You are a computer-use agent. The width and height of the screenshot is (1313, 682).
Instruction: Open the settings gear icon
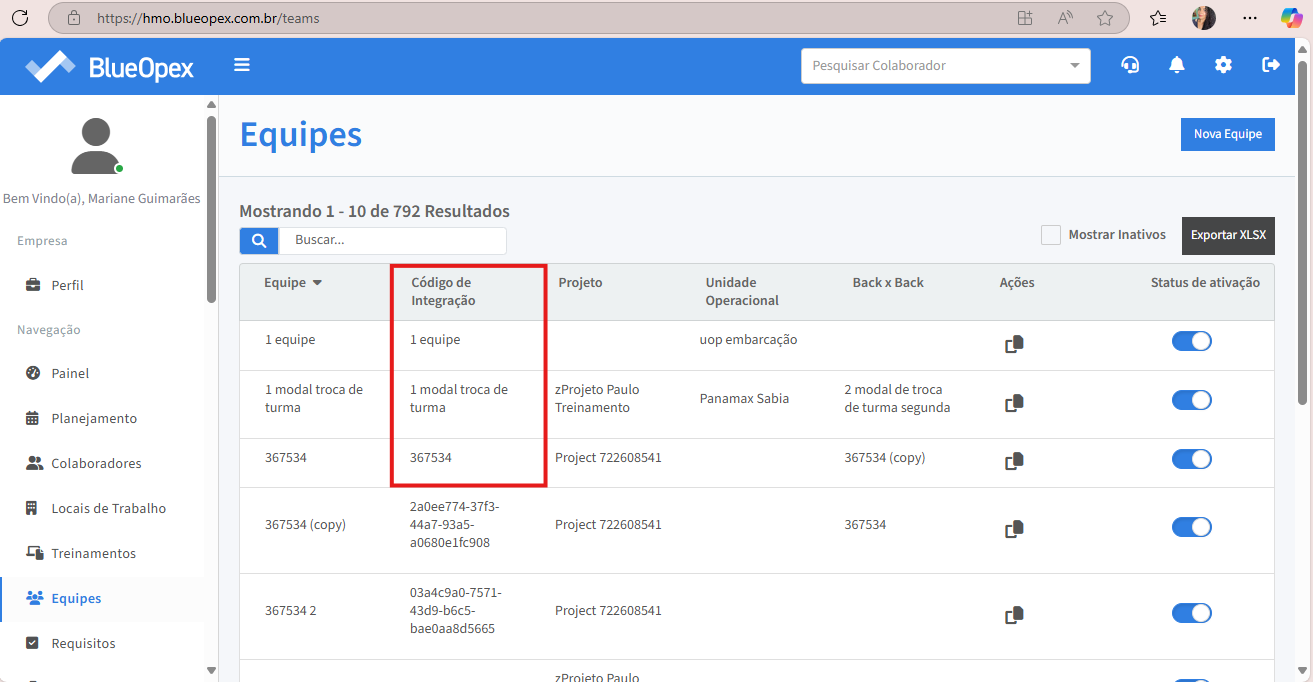pyautogui.click(x=1223, y=65)
